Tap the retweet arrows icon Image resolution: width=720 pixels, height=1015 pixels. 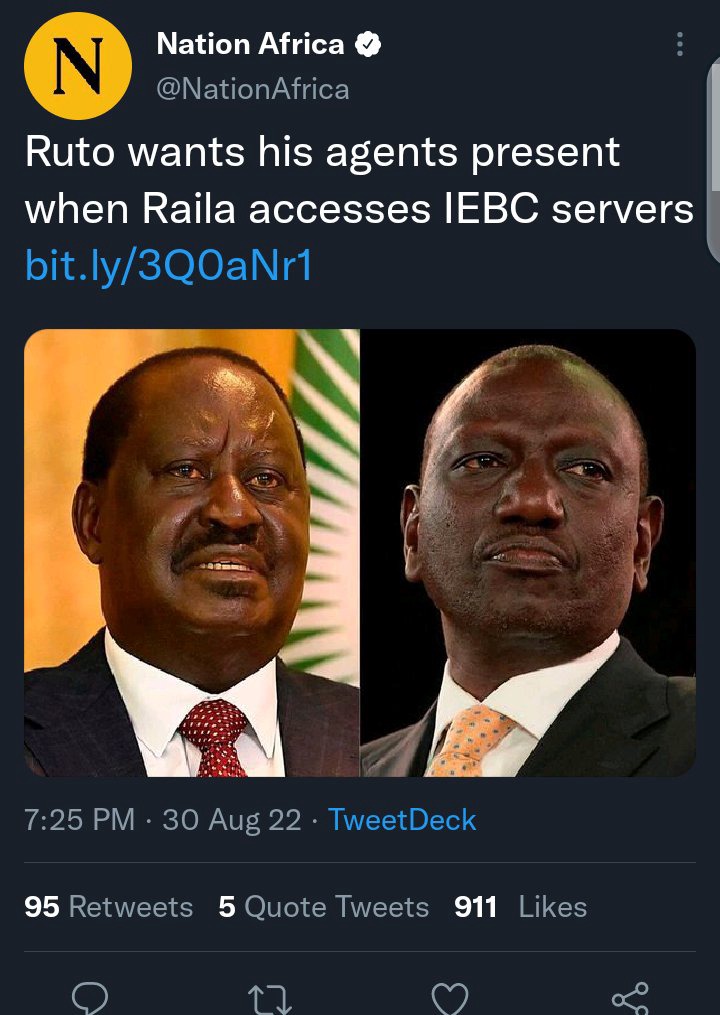[x=270, y=999]
